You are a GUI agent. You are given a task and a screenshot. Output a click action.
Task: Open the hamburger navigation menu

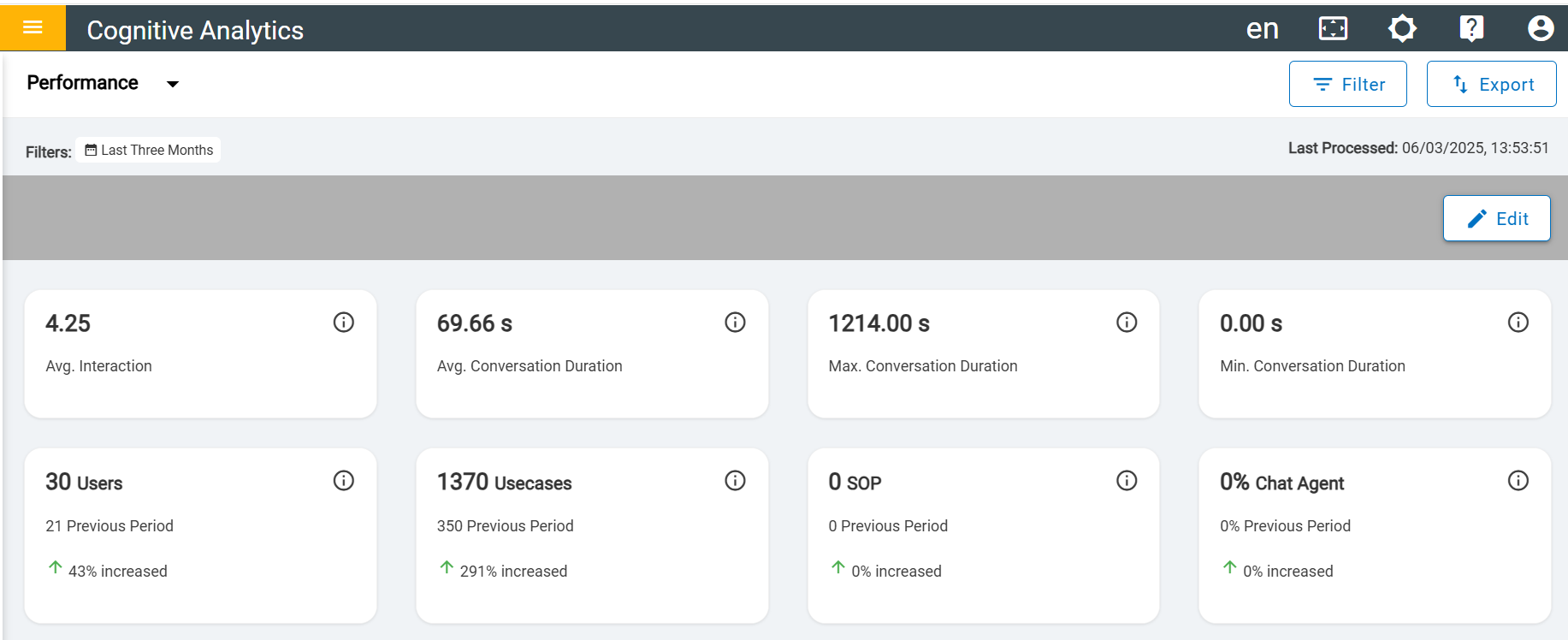(33, 27)
